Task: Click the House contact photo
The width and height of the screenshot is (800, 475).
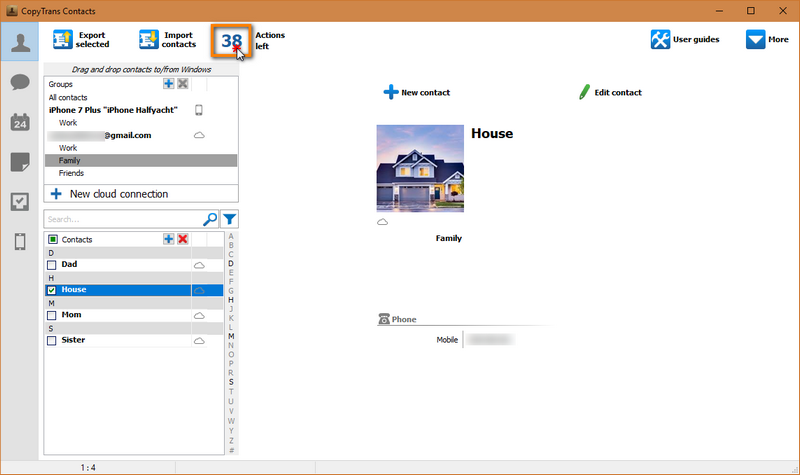Action: coord(420,168)
